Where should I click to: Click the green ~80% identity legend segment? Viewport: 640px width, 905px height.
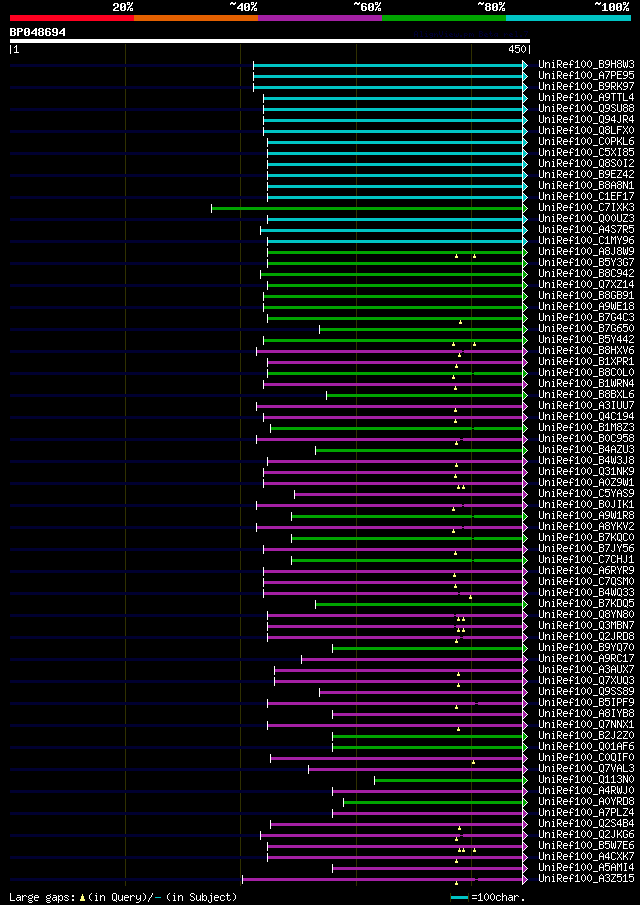pos(444,18)
